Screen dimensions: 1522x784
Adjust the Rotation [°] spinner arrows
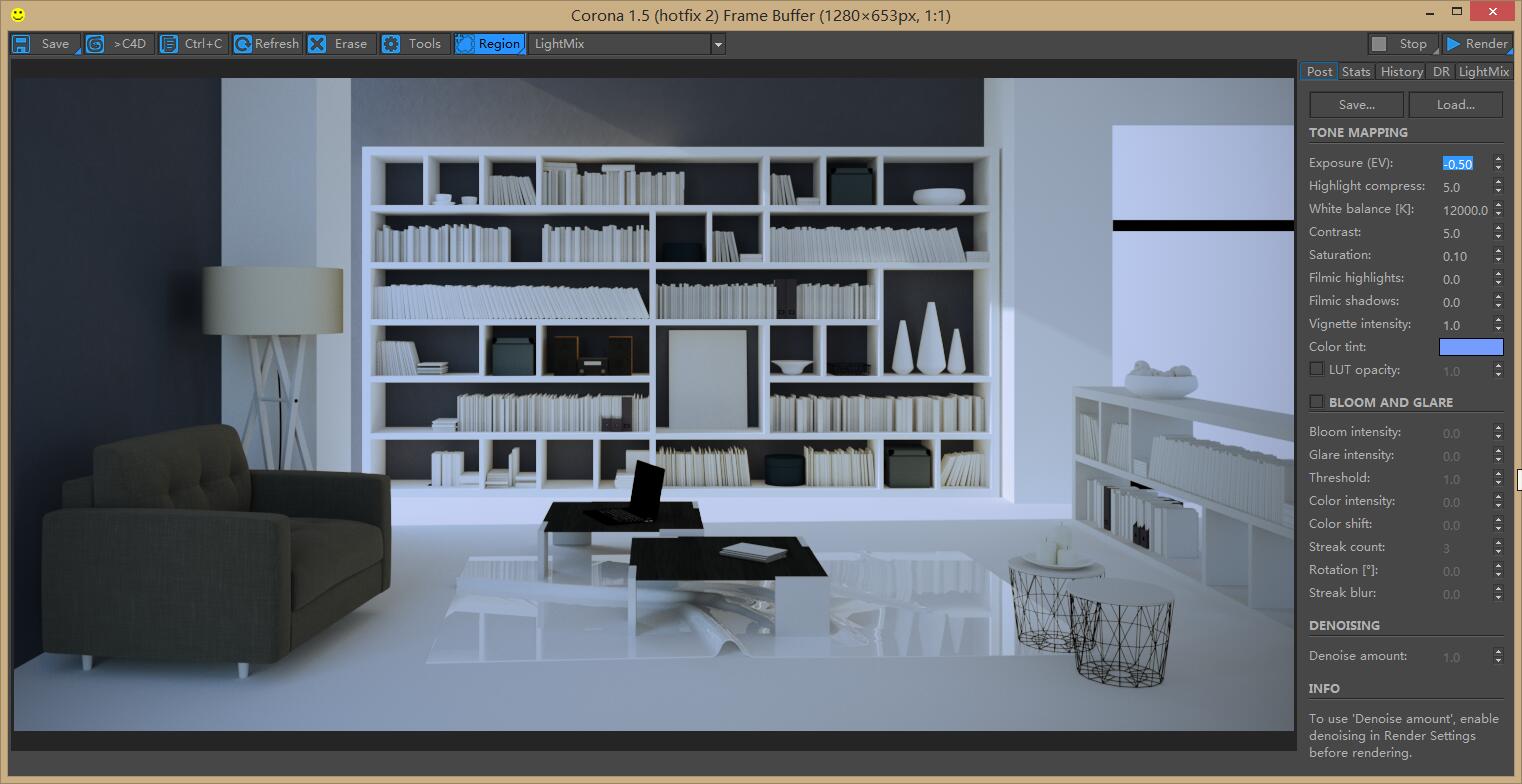pos(1498,570)
